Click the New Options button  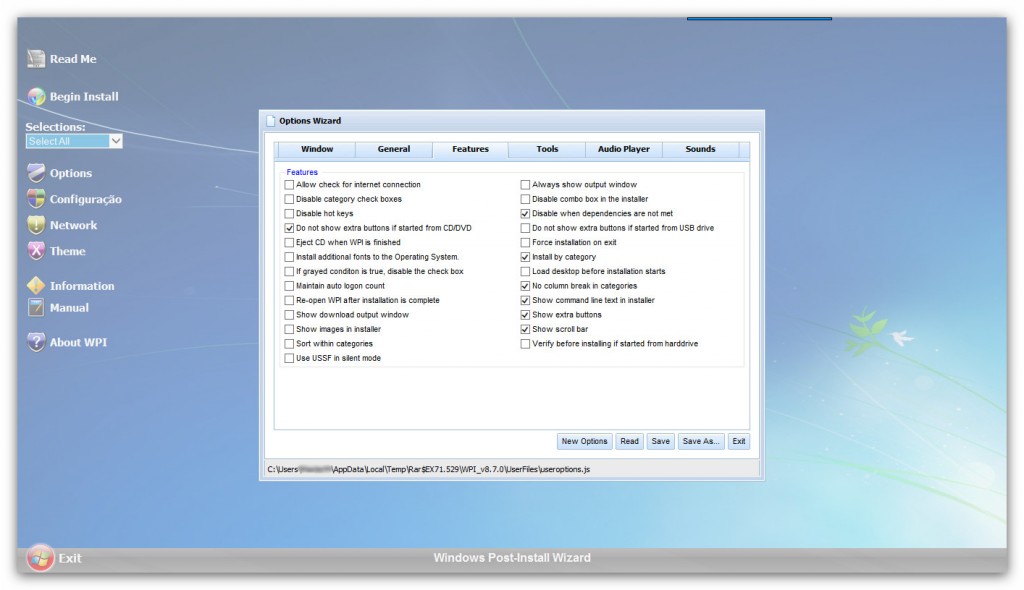[584, 441]
